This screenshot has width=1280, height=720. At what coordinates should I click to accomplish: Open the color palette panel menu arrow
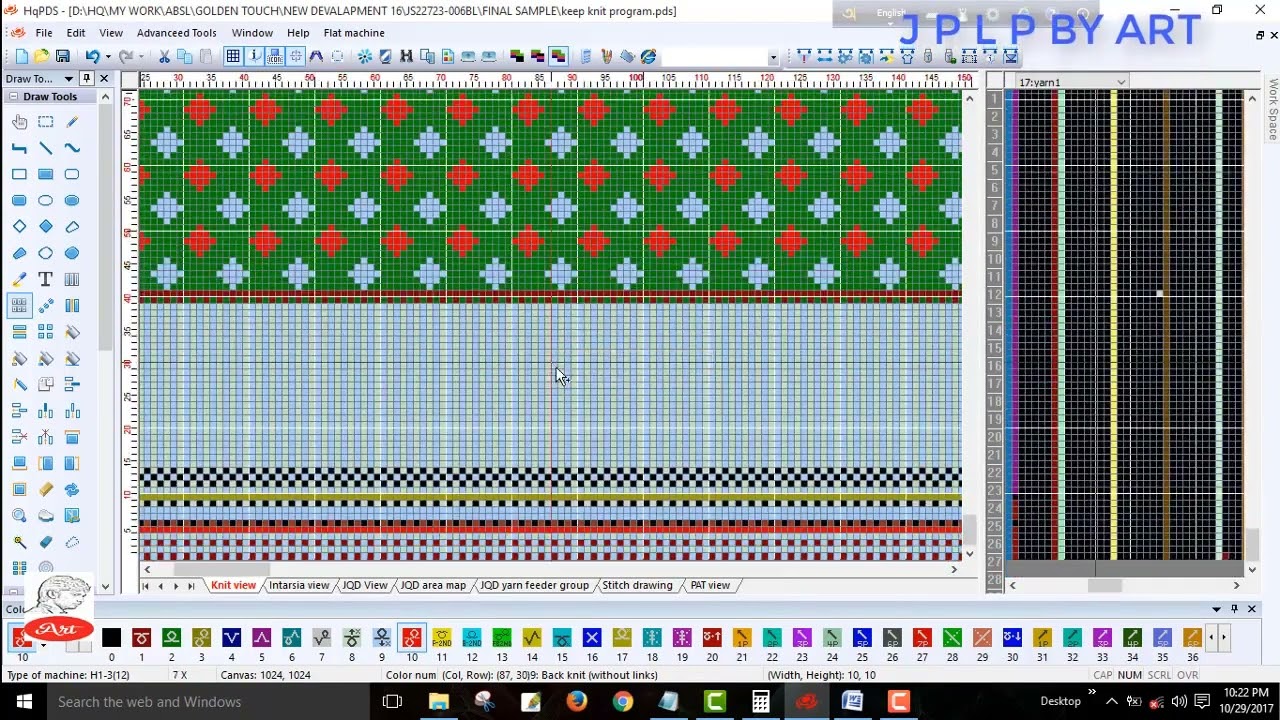coord(1217,609)
